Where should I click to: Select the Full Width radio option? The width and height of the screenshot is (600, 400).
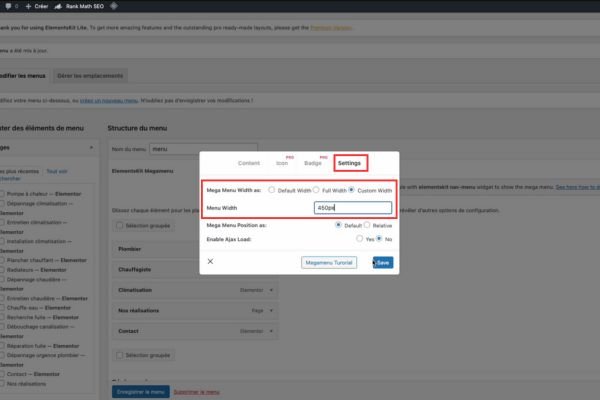316,189
